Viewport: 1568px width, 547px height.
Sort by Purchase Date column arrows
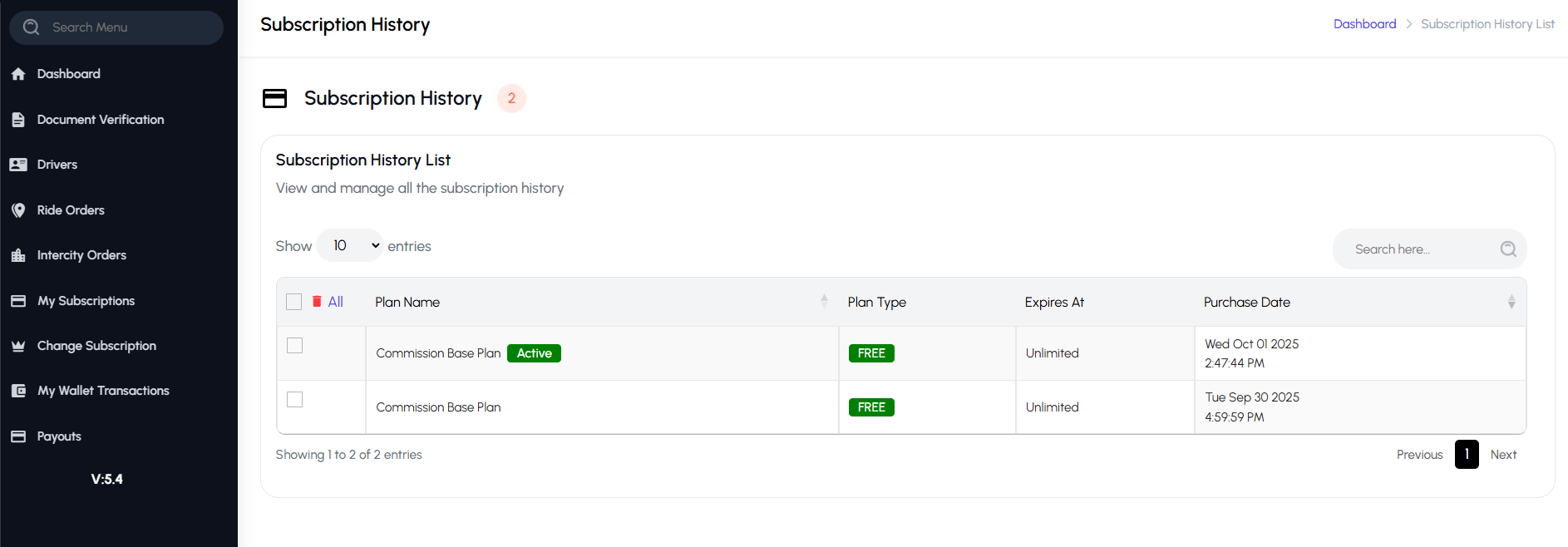(x=1511, y=302)
